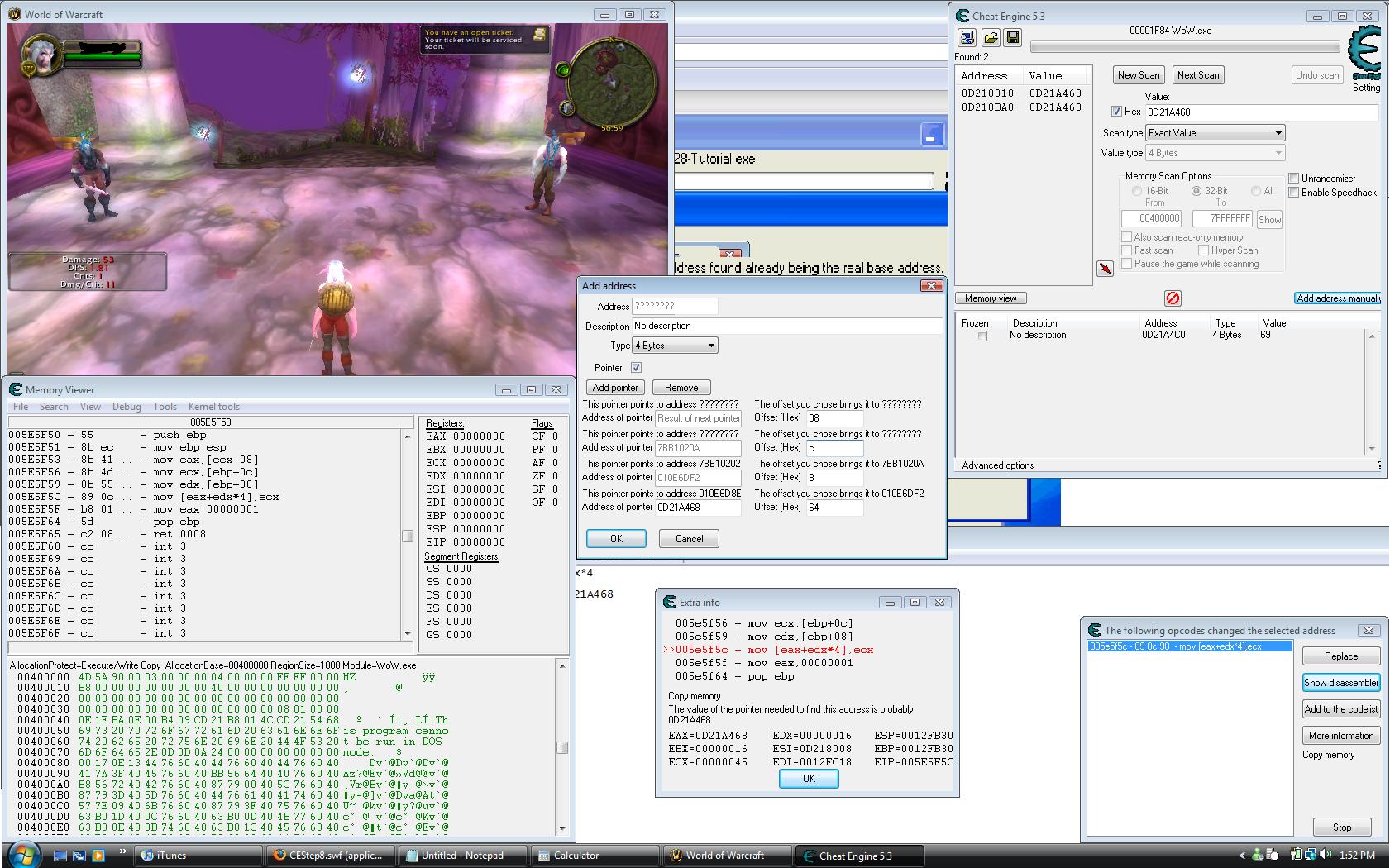Click the red arrow copy-to-address-list icon

tap(1105, 269)
